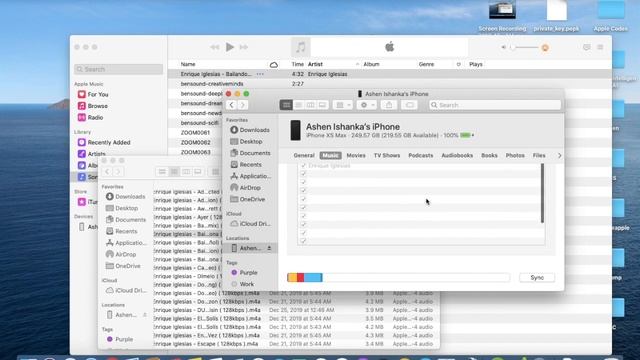Show the Up Next list icon
This screenshot has height=360, width=640.
(x=600, y=47)
